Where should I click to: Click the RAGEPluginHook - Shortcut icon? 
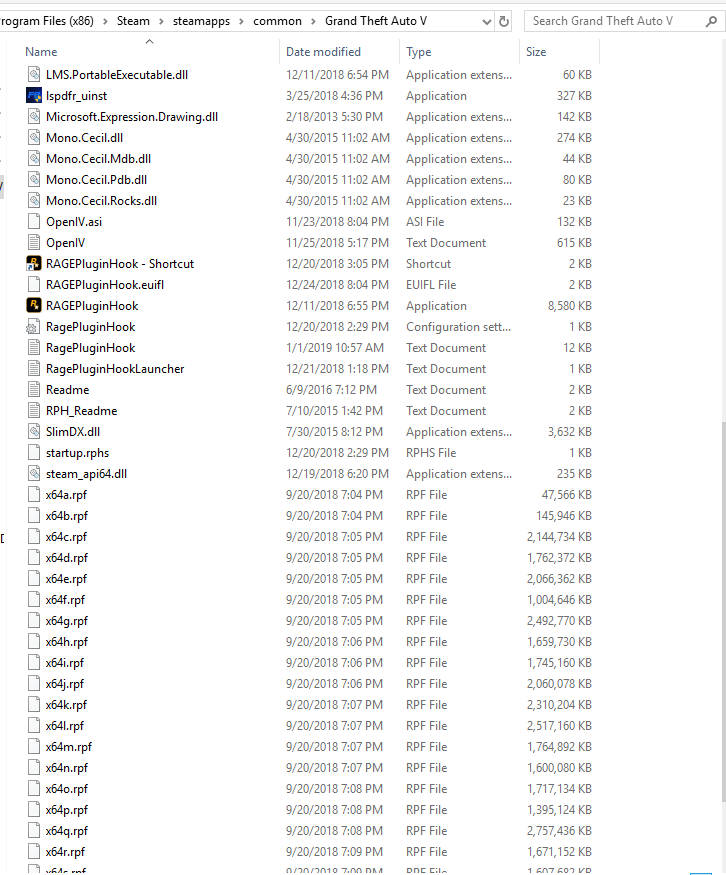click(x=34, y=264)
